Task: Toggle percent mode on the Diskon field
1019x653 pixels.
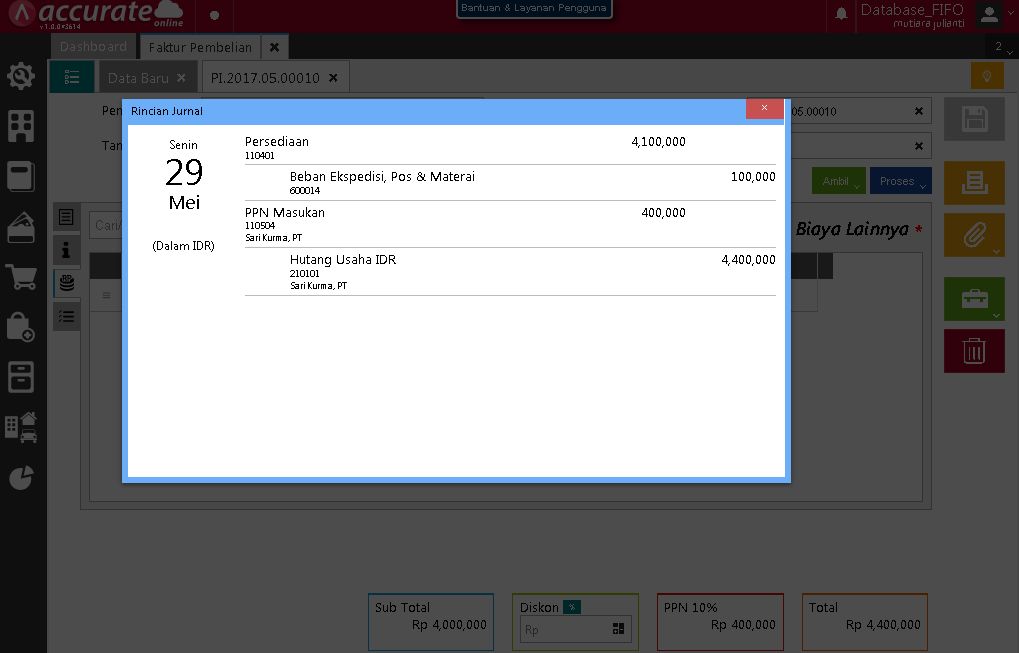Action: (571, 607)
